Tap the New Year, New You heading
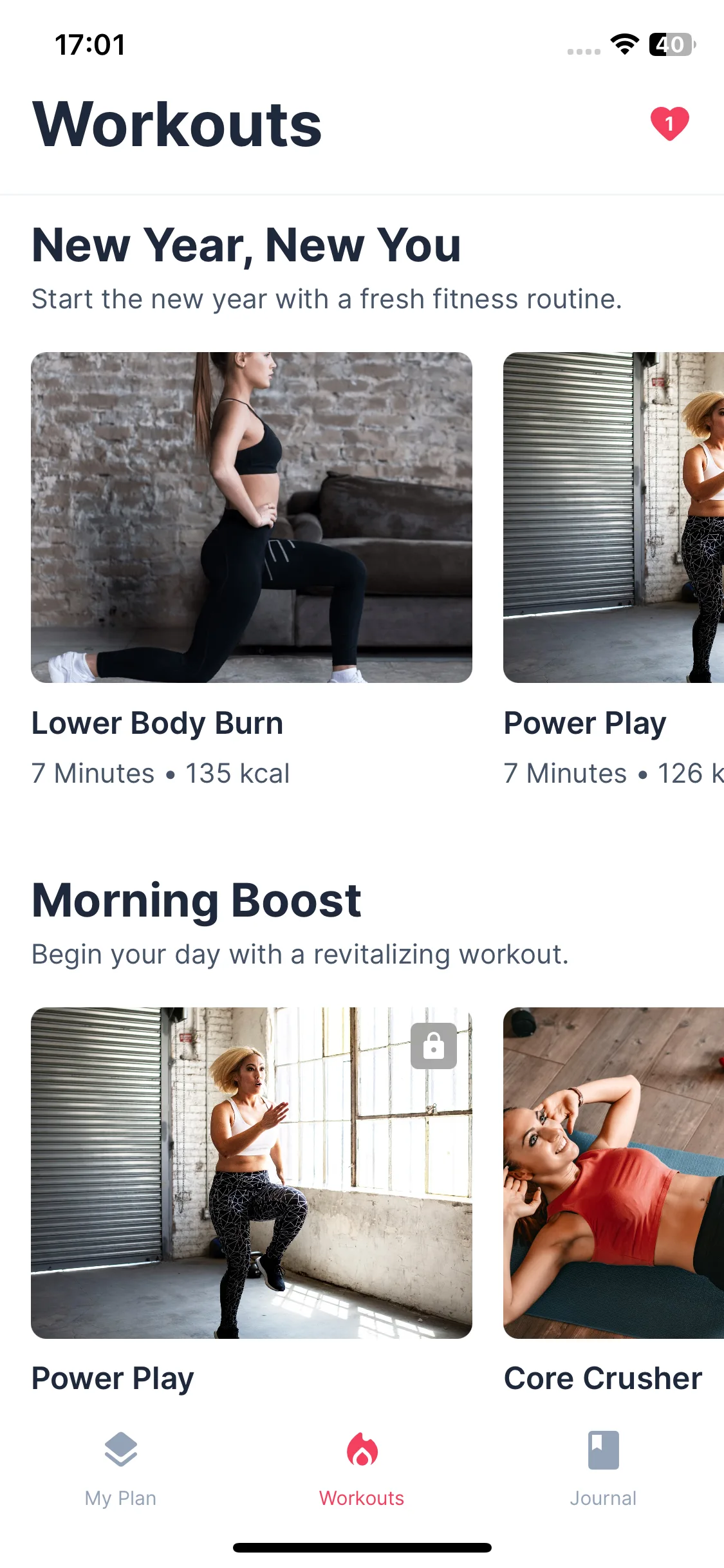Screen dimensions: 724x1568 246,245
